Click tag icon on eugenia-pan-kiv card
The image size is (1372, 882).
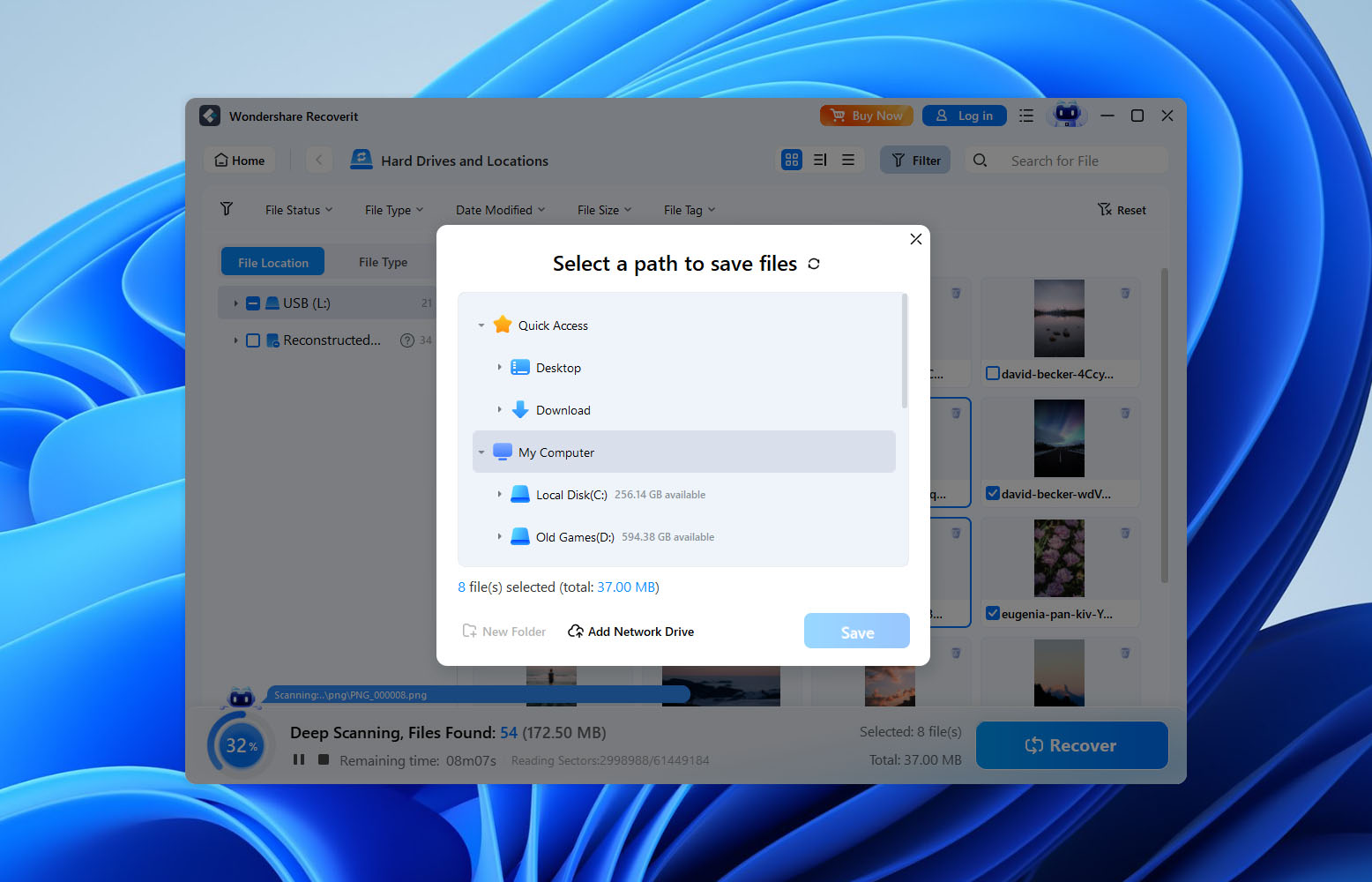[x=1125, y=533]
